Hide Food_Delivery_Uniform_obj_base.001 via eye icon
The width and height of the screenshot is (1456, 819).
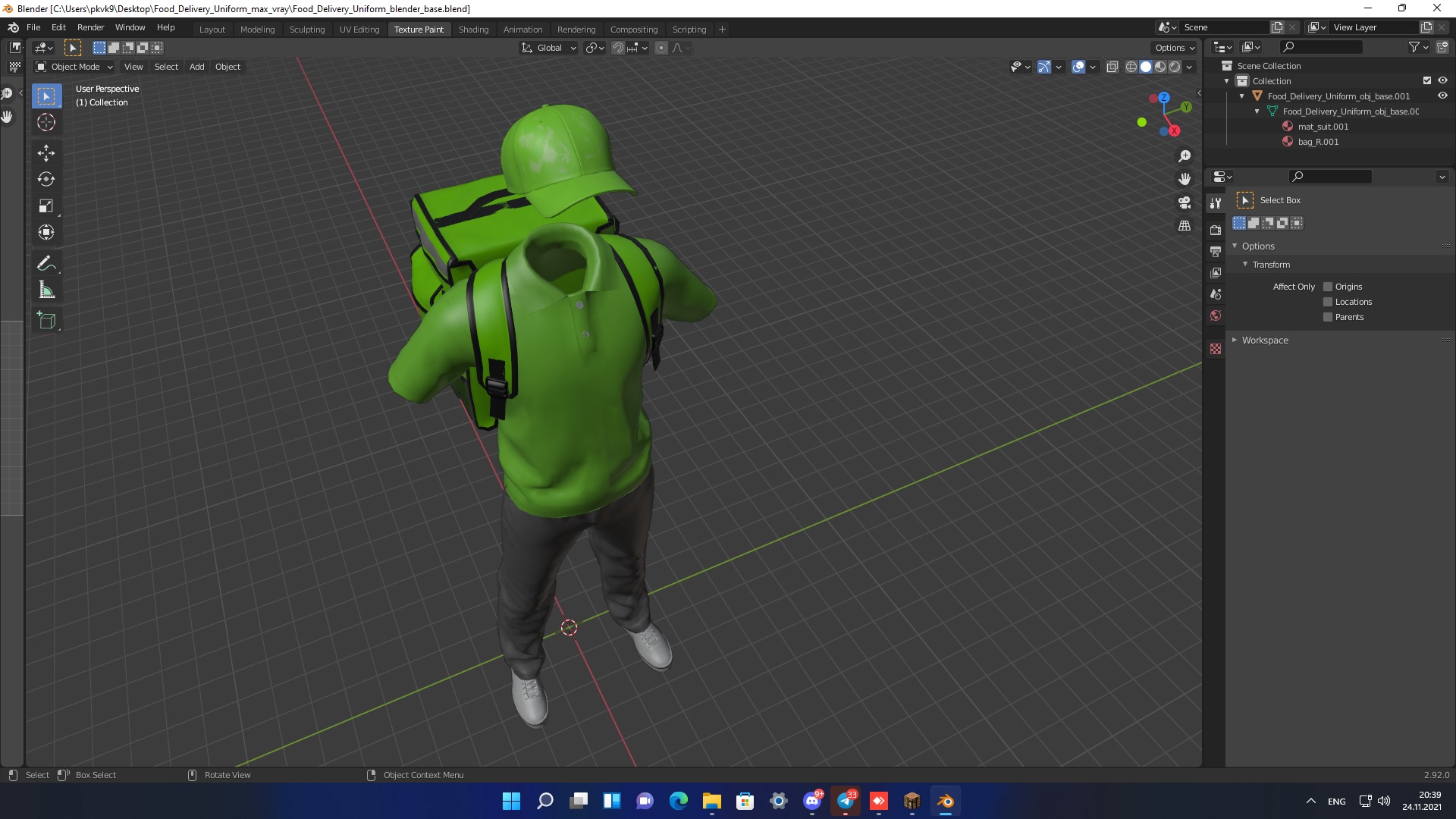(x=1442, y=96)
